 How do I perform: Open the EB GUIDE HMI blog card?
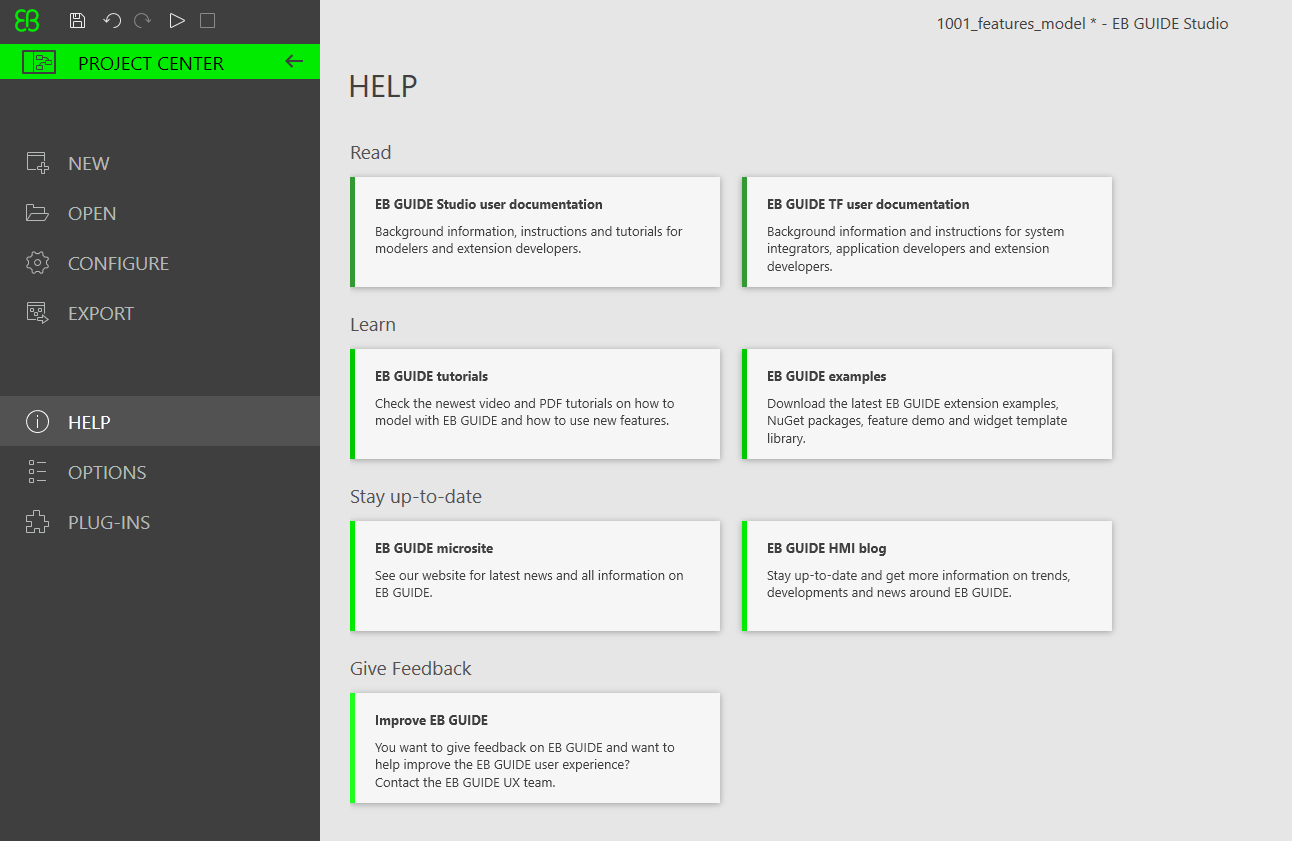coord(927,576)
